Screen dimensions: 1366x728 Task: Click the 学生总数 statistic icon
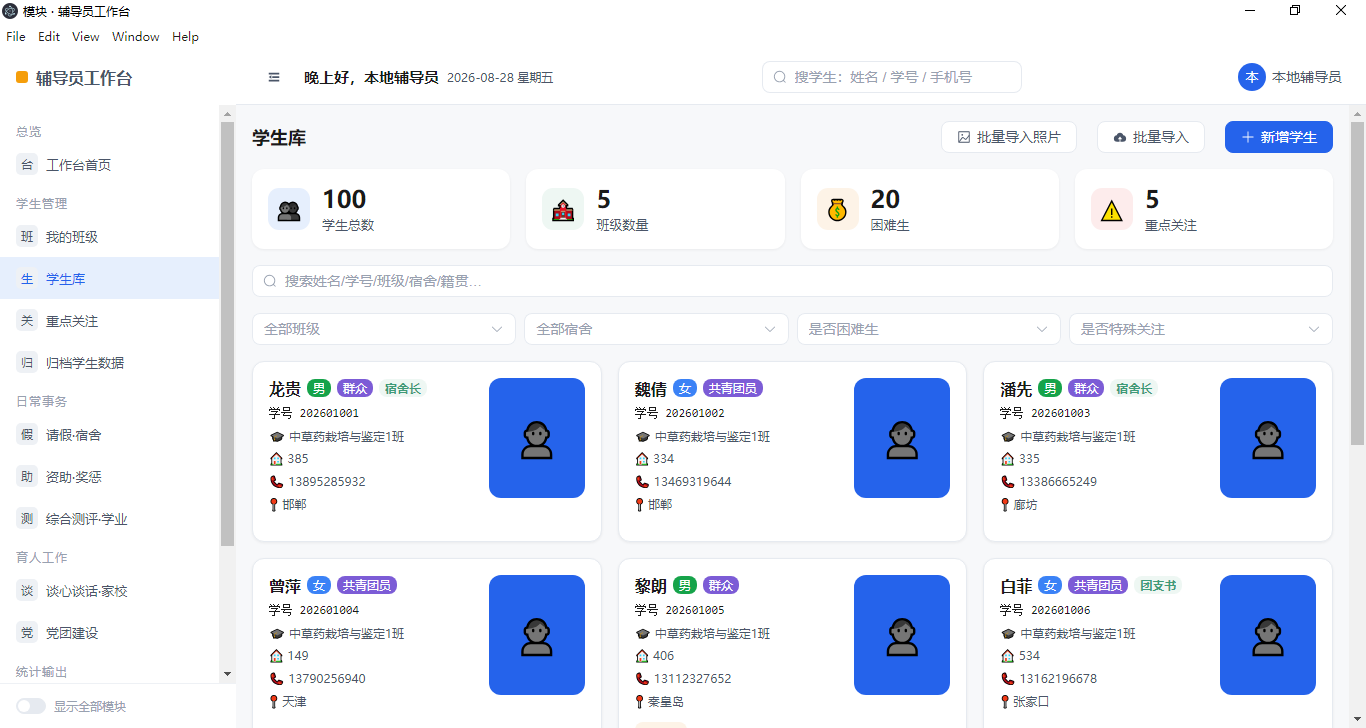(x=289, y=210)
